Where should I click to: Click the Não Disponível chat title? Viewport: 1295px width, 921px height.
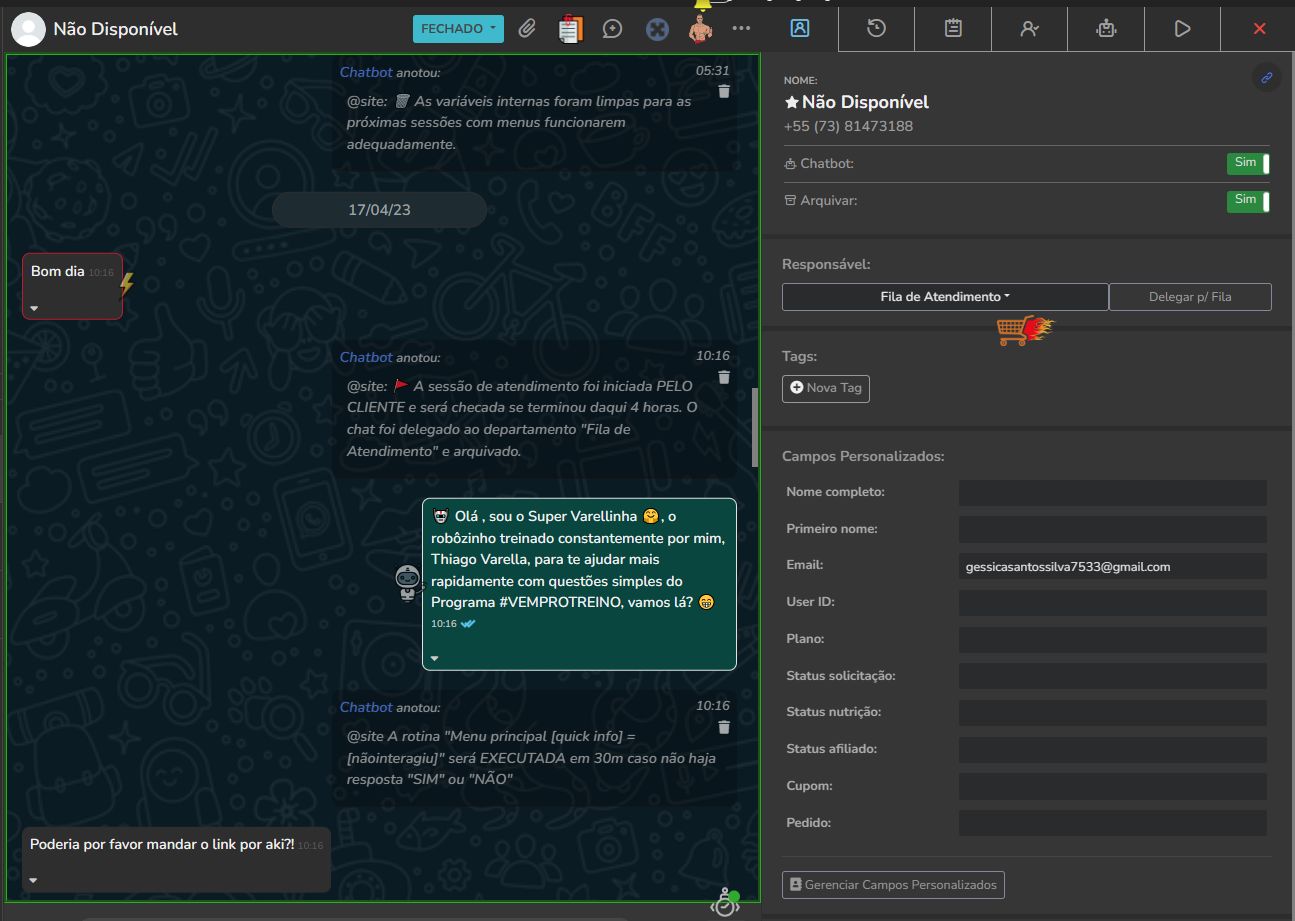click(115, 29)
